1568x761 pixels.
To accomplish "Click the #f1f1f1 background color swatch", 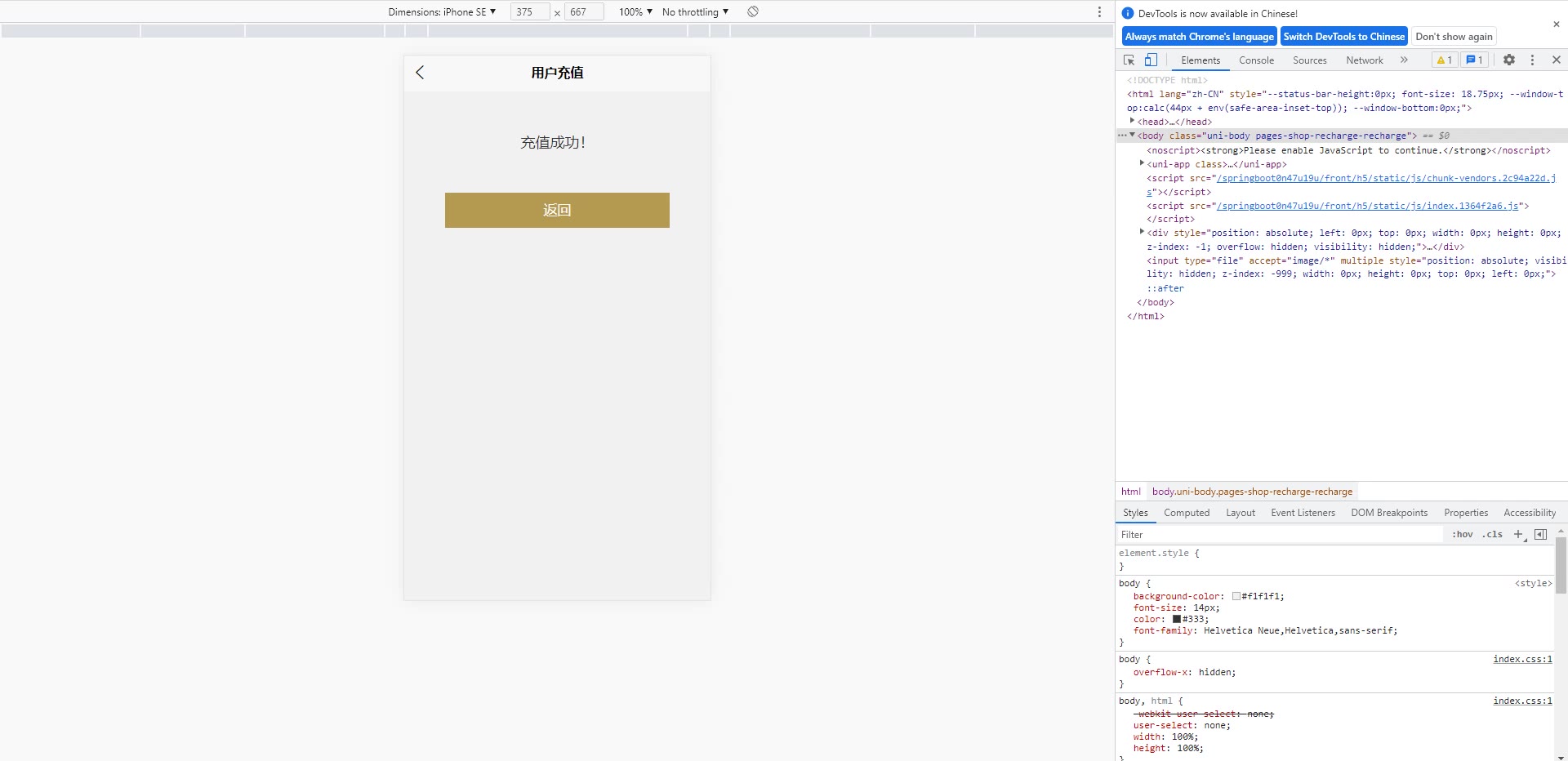I will [1236, 597].
